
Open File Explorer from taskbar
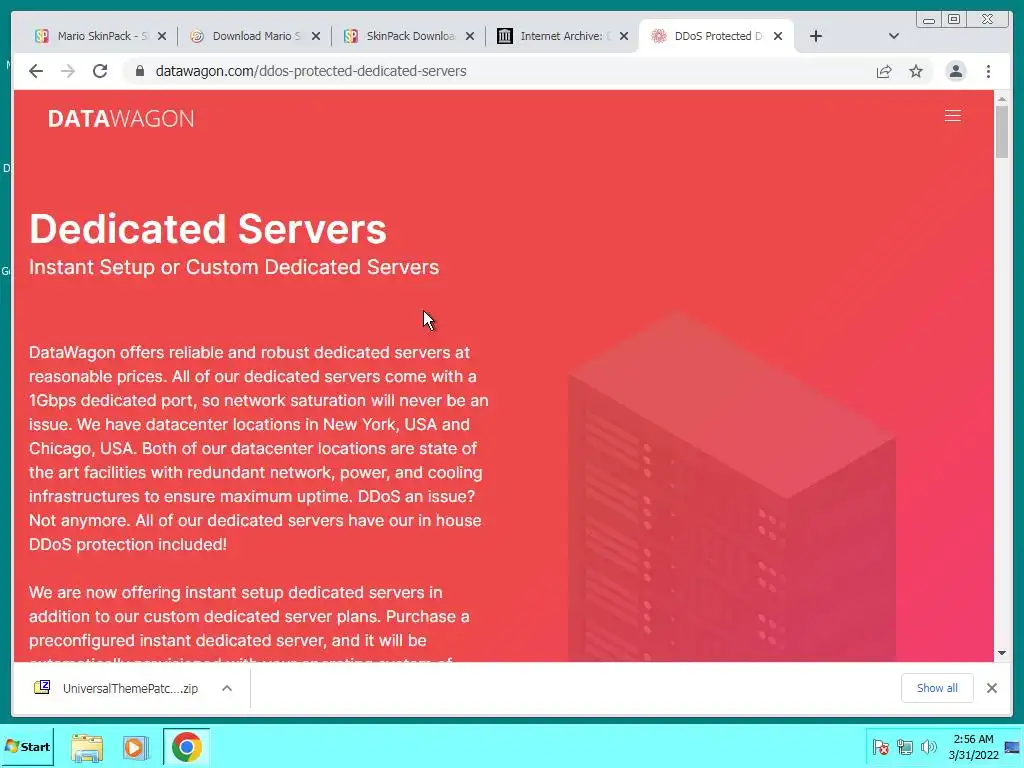pyautogui.click(x=87, y=747)
